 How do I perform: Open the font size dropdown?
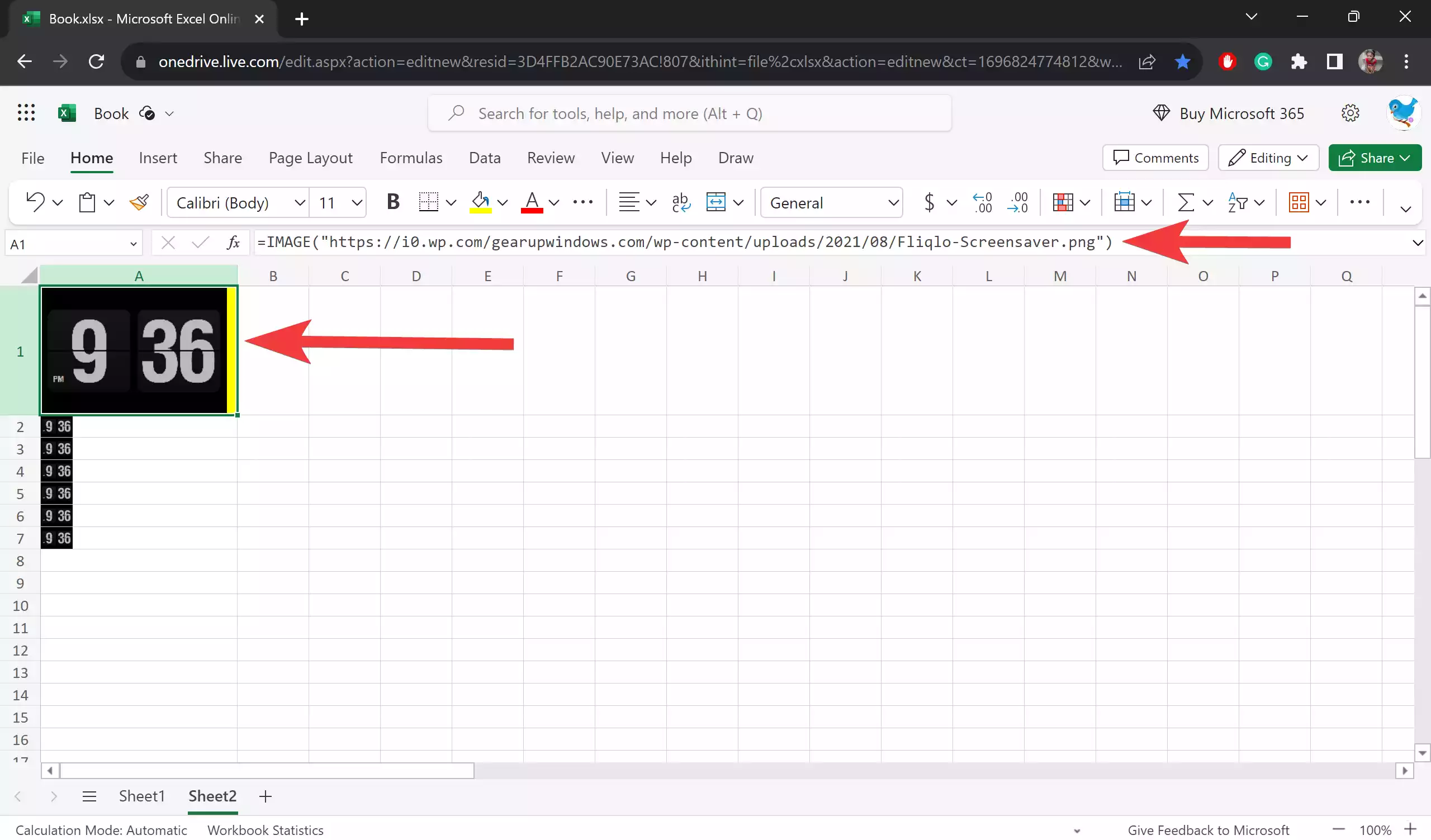point(357,202)
